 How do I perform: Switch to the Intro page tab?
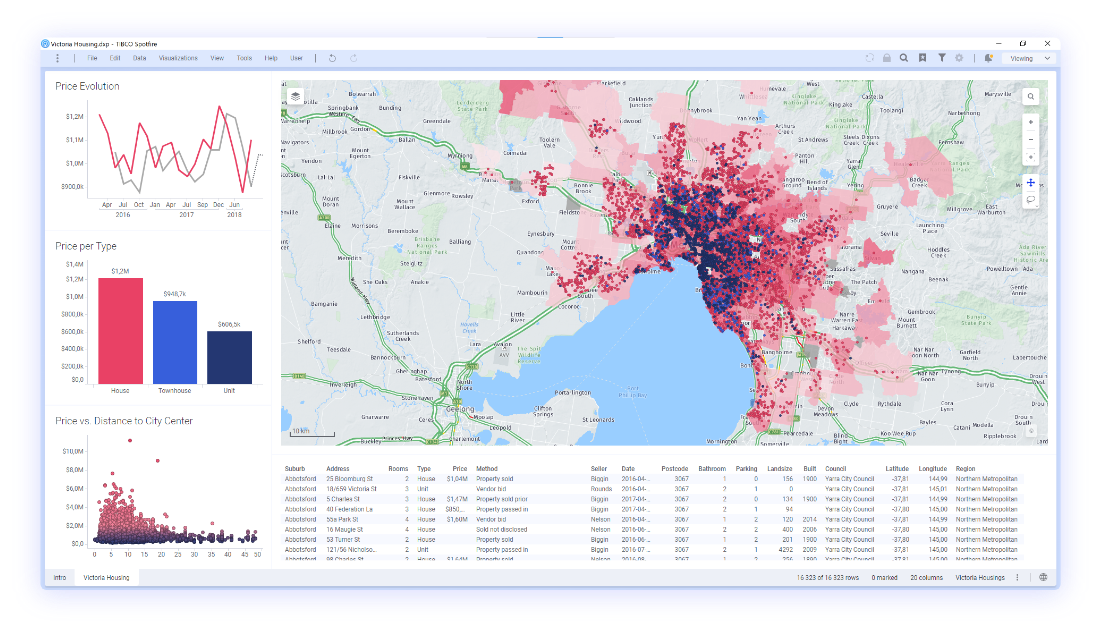(60, 577)
